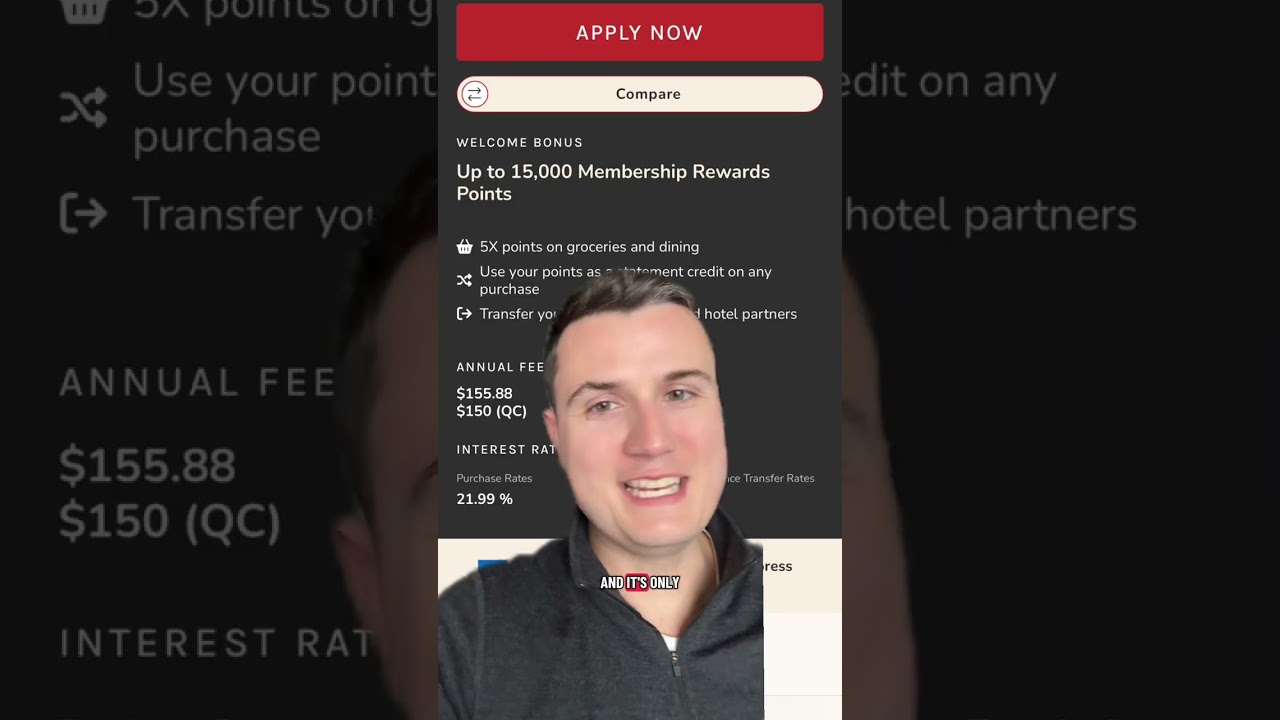The width and height of the screenshot is (1280, 720).
Task: Click the Purchase Rates label
Action: click(494, 478)
